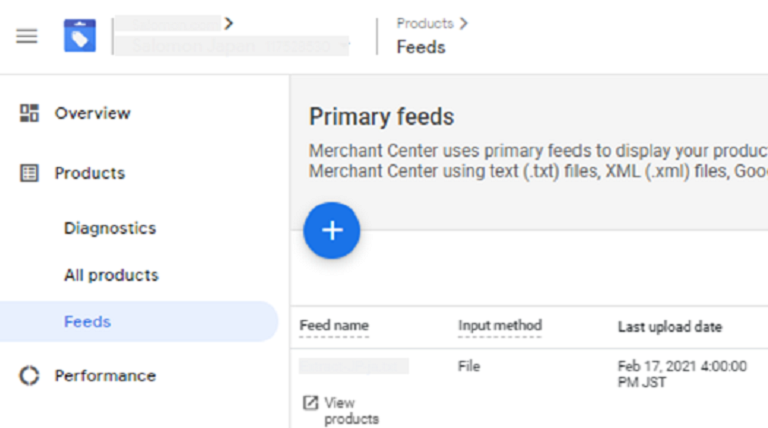This screenshot has height=428, width=768.
Task: Sort by Feed name column header
Action: pyautogui.click(x=334, y=326)
